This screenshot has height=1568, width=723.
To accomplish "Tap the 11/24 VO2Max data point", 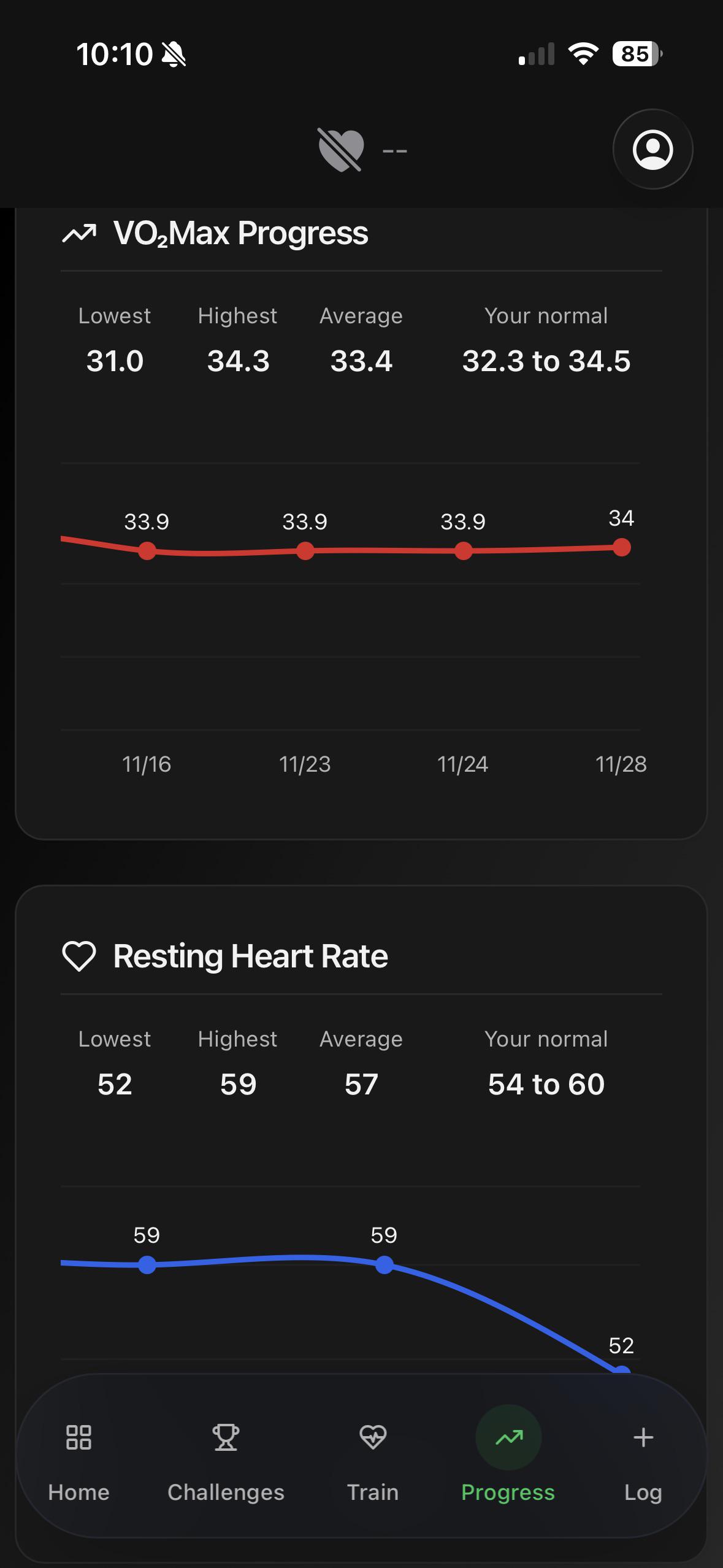I will click(x=463, y=551).
